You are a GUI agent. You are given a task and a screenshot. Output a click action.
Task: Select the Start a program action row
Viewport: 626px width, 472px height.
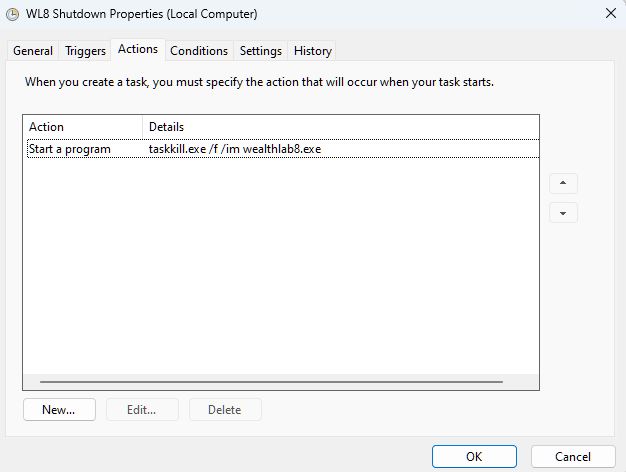point(70,149)
